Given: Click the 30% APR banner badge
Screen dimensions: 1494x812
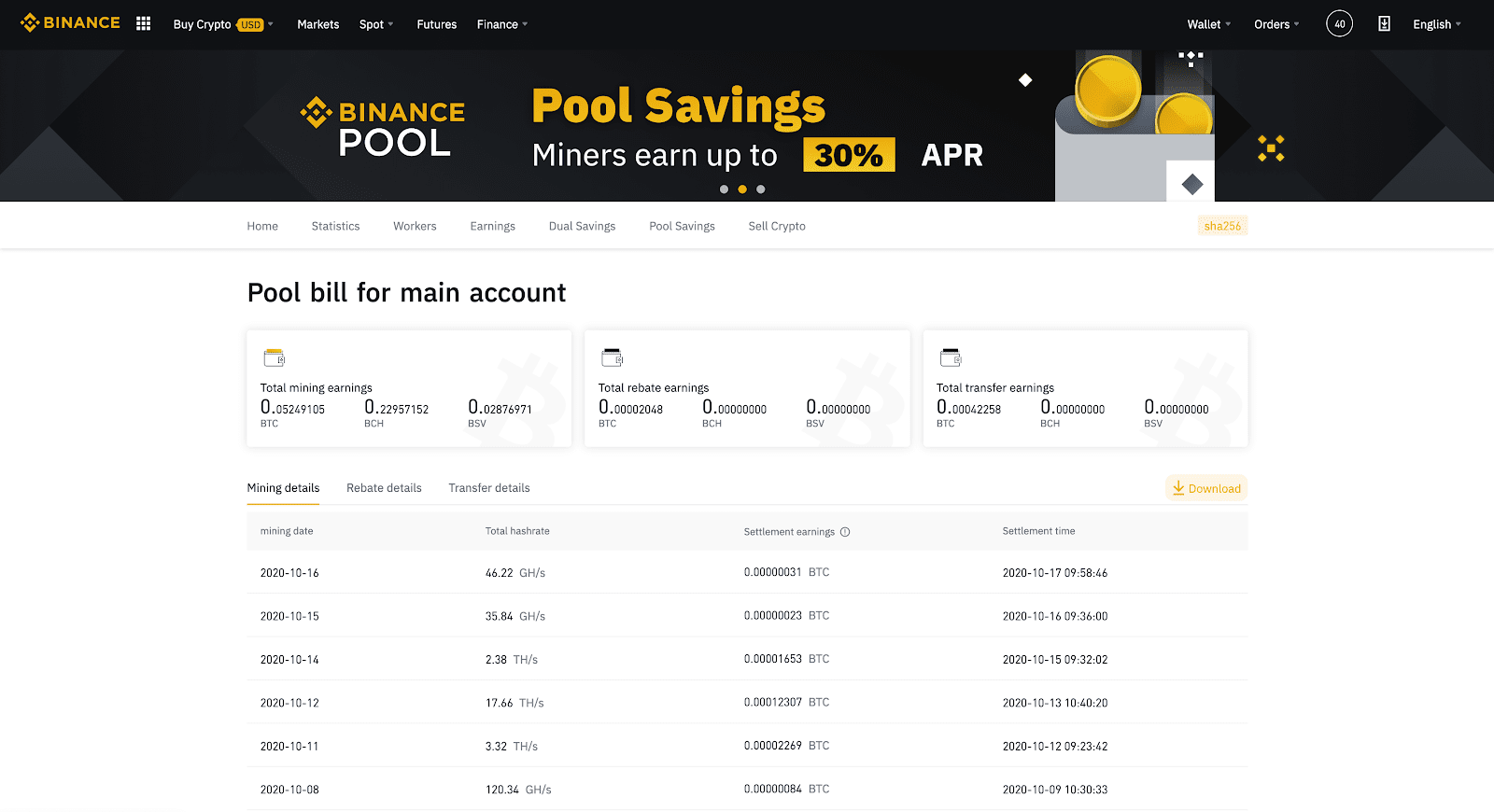Looking at the screenshot, I should [849, 155].
